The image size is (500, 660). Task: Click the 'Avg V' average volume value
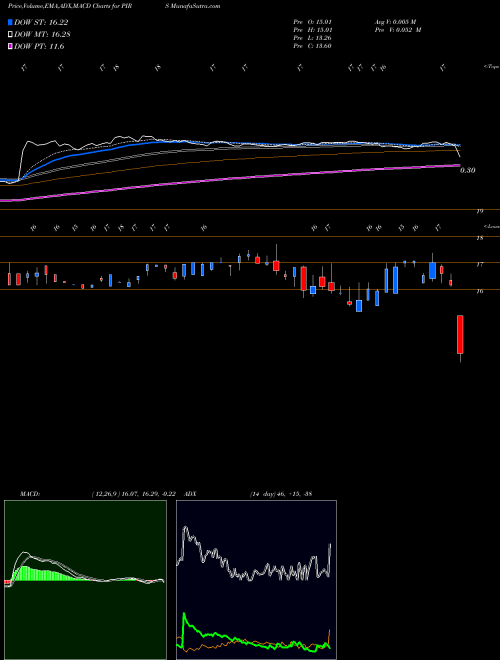pos(404,22)
